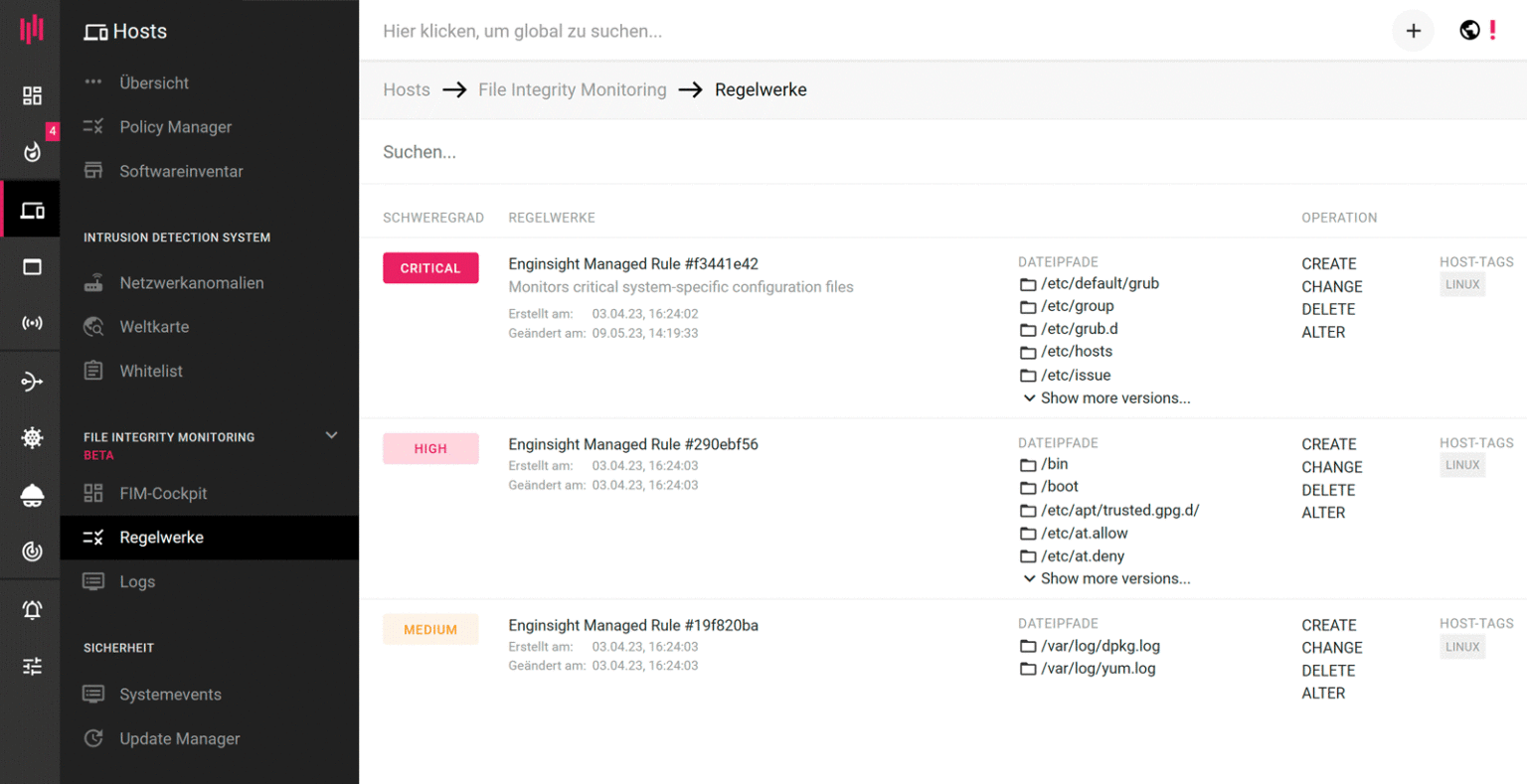Image resolution: width=1527 pixels, height=784 pixels.
Task: Open FIM-Cockpit menu item
Action: 163,494
